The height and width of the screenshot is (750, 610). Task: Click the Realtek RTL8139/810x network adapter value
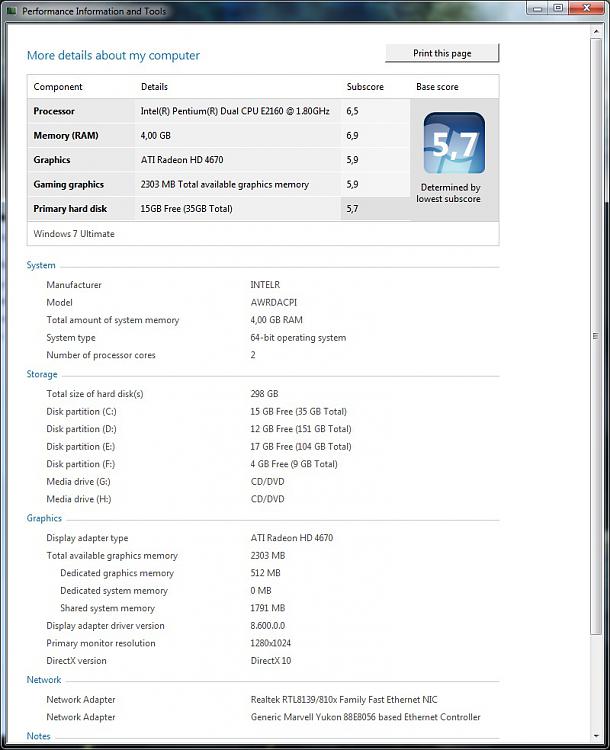point(344,700)
